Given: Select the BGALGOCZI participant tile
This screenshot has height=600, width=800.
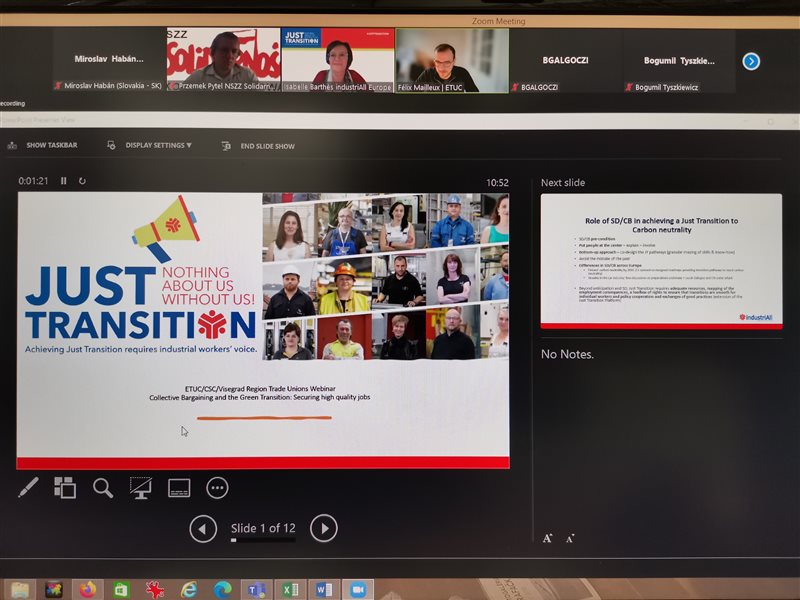Looking at the screenshot, I should click(x=565, y=61).
